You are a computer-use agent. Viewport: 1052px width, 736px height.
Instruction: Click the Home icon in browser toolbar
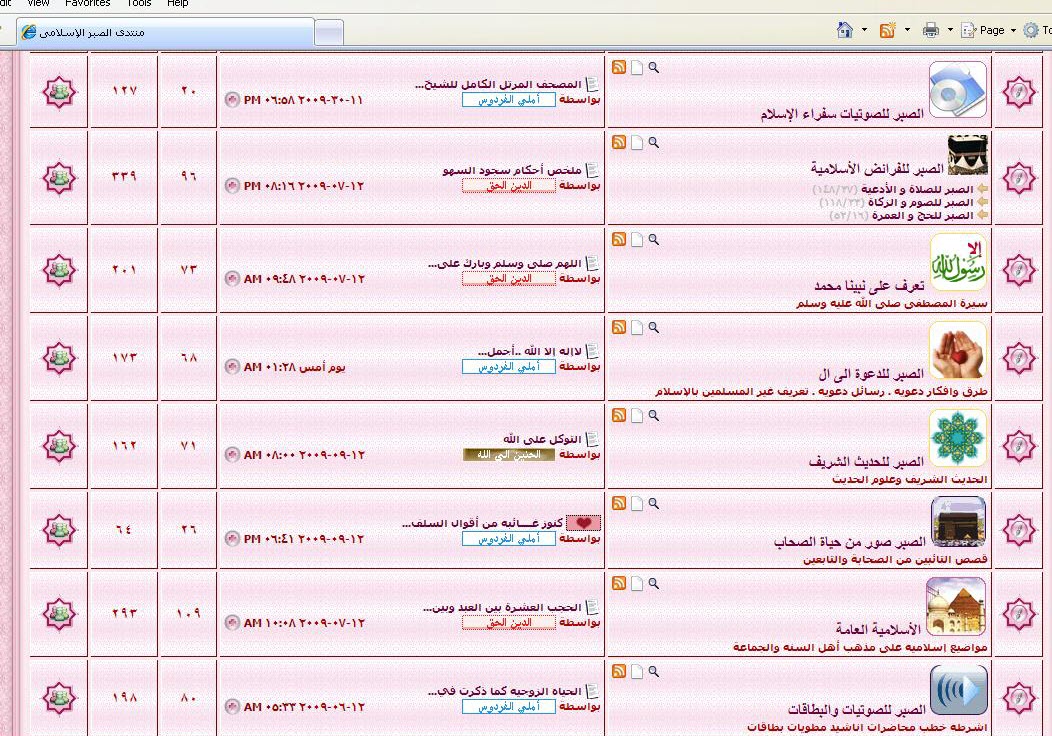[845, 30]
